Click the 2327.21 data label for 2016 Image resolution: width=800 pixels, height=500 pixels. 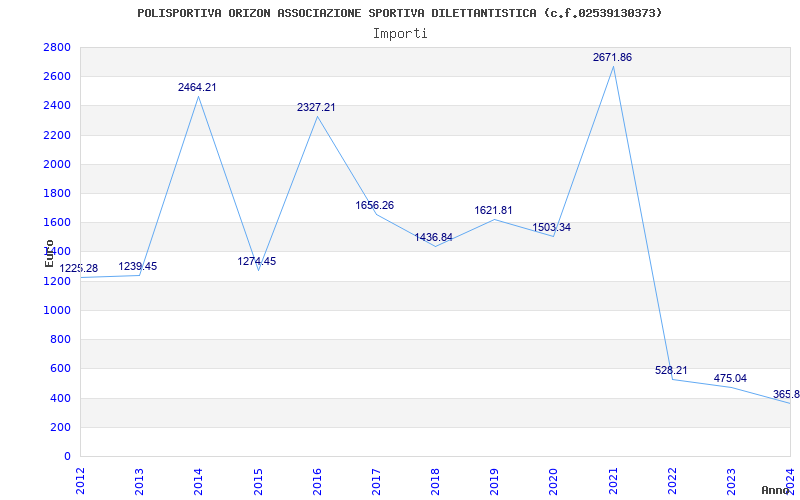tap(316, 107)
